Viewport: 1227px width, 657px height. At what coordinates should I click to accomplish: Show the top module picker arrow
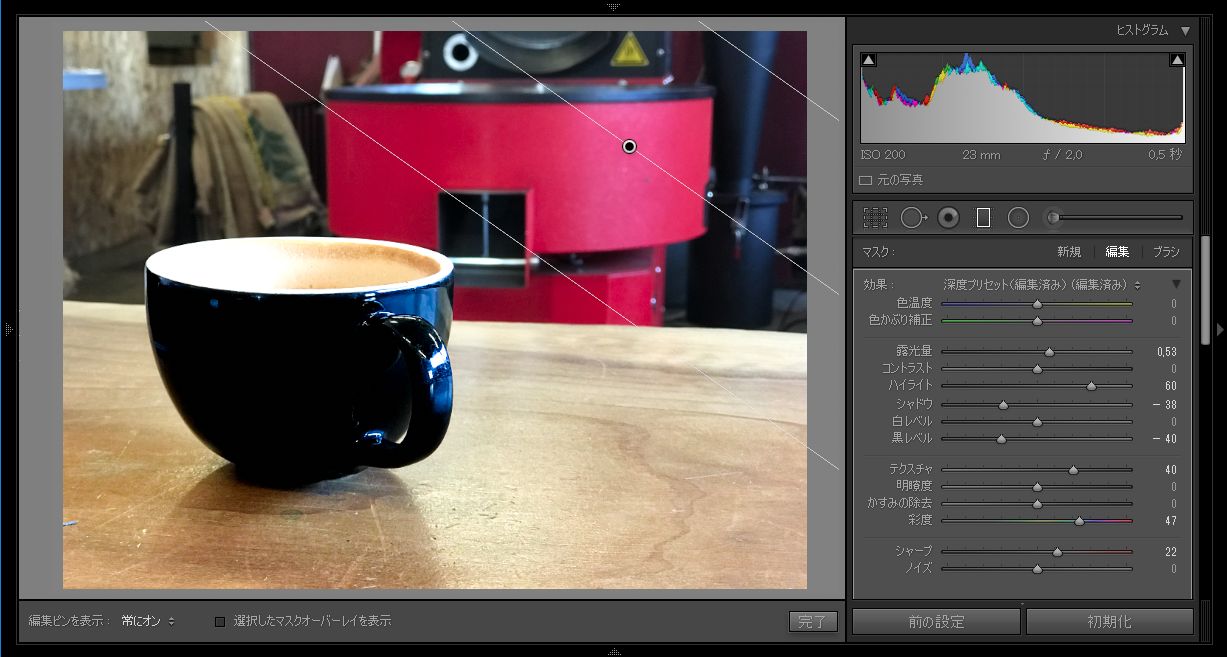click(613, 6)
